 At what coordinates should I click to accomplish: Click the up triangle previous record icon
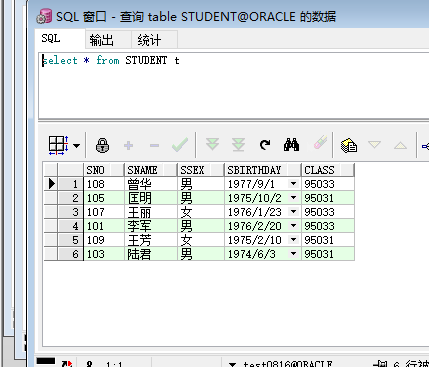[400, 146]
